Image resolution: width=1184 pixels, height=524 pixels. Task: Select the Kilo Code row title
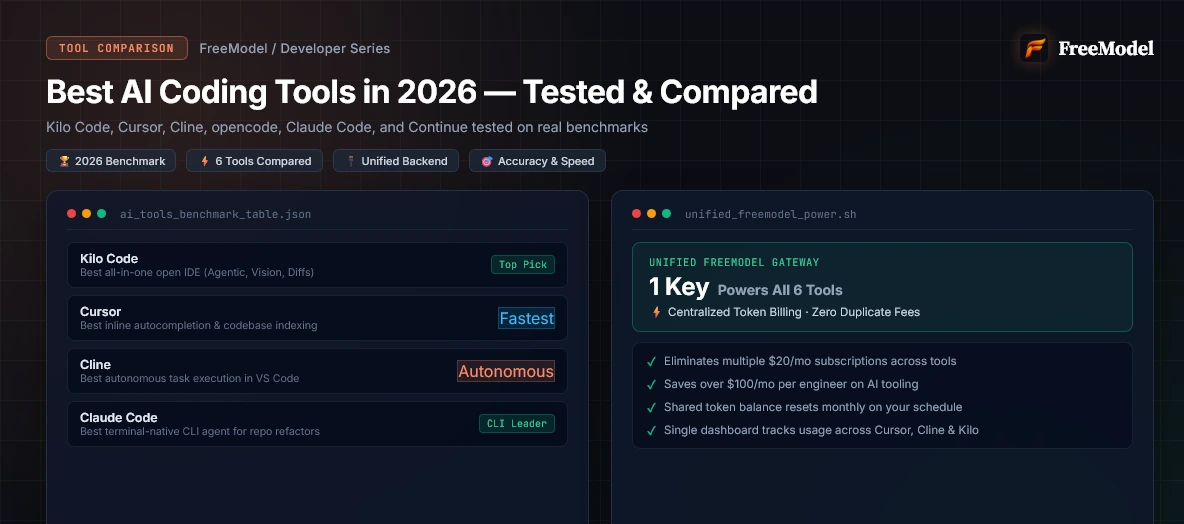click(109, 258)
